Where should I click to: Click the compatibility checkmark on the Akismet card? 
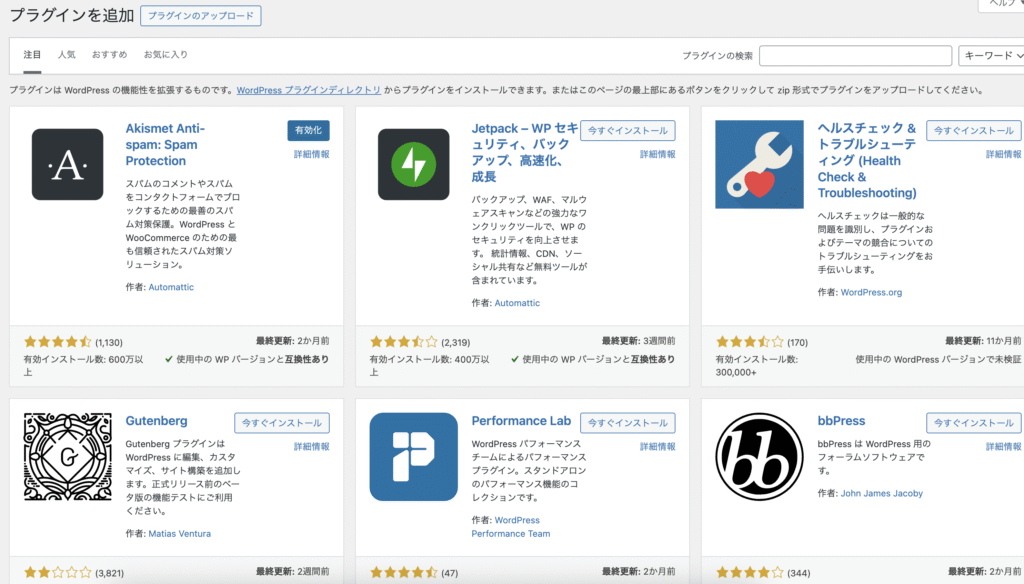click(169, 359)
